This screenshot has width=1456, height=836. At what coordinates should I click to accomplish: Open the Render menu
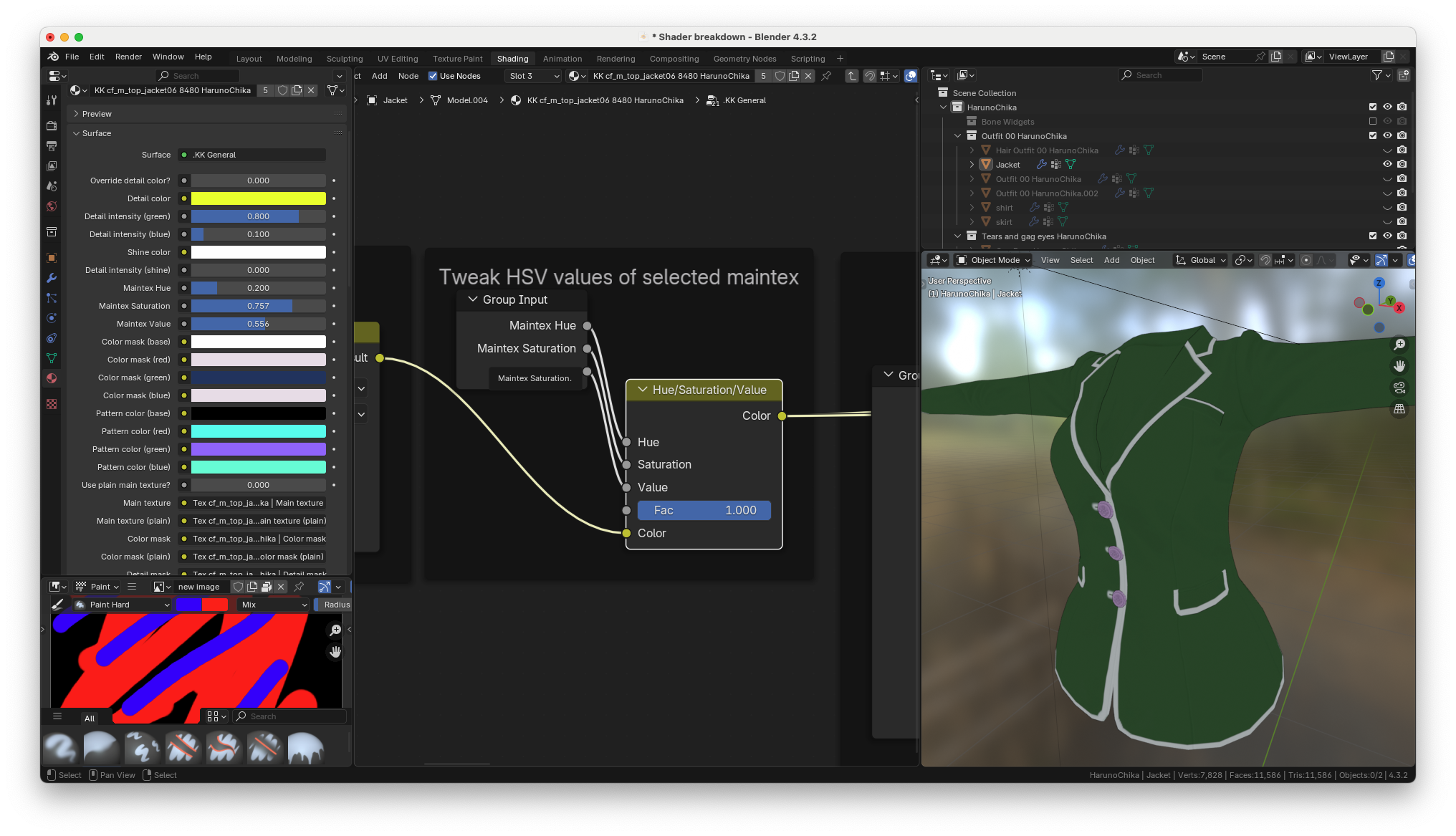pos(128,57)
